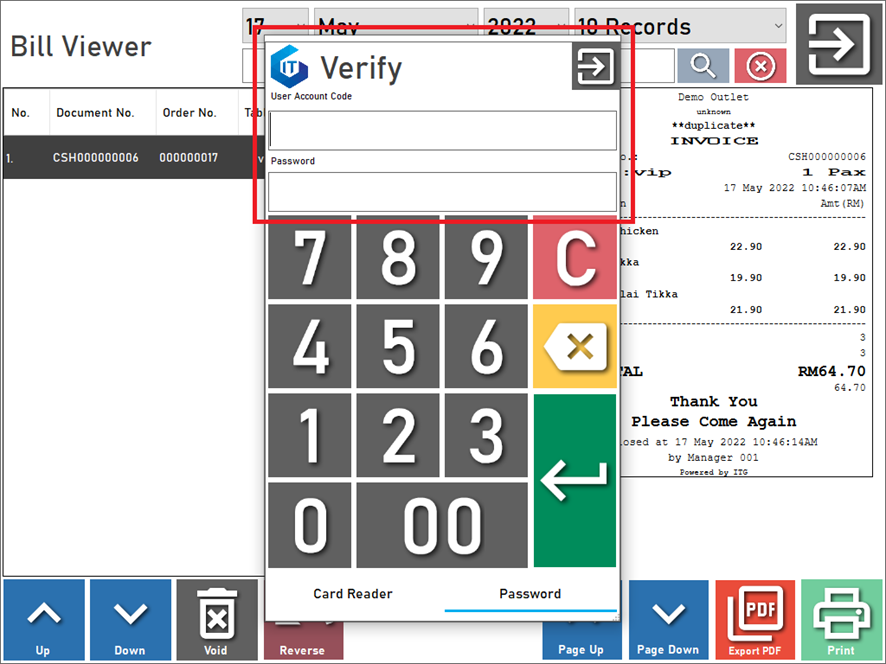The height and width of the screenshot is (664, 886).
Task: Click the red clear search icon
Action: pyautogui.click(x=760, y=67)
